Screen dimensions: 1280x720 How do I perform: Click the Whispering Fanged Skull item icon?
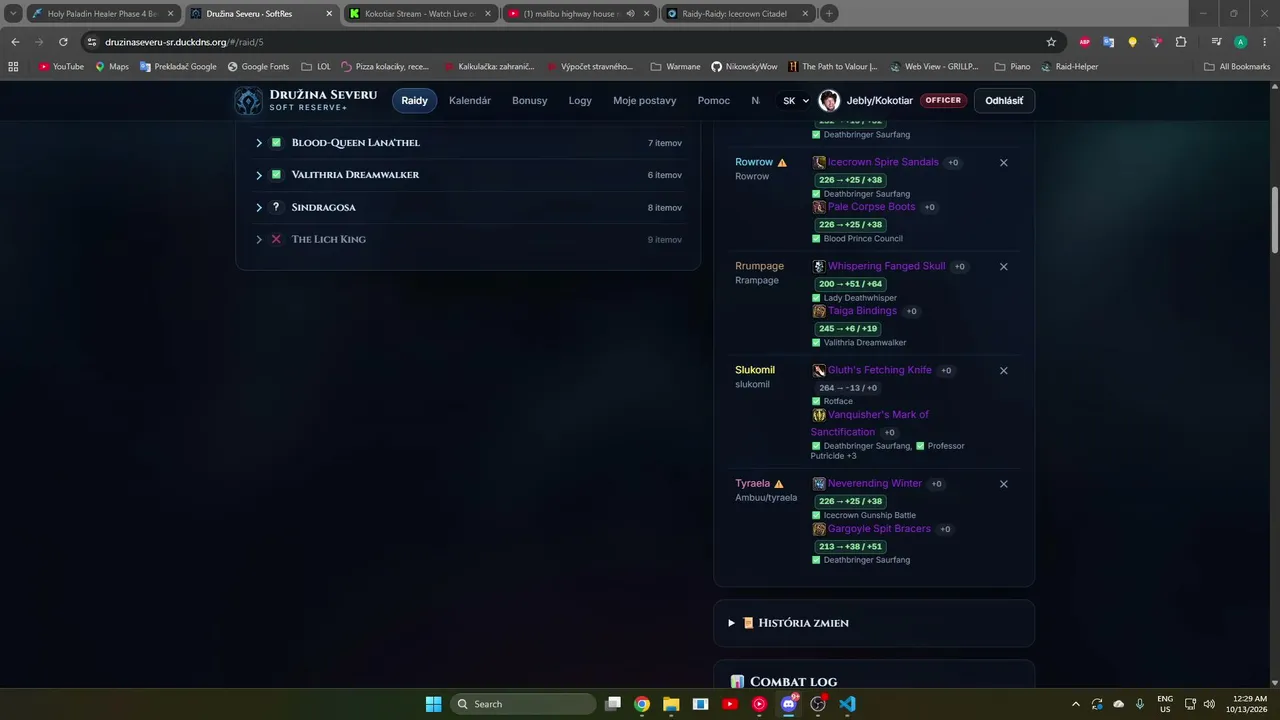point(819,266)
